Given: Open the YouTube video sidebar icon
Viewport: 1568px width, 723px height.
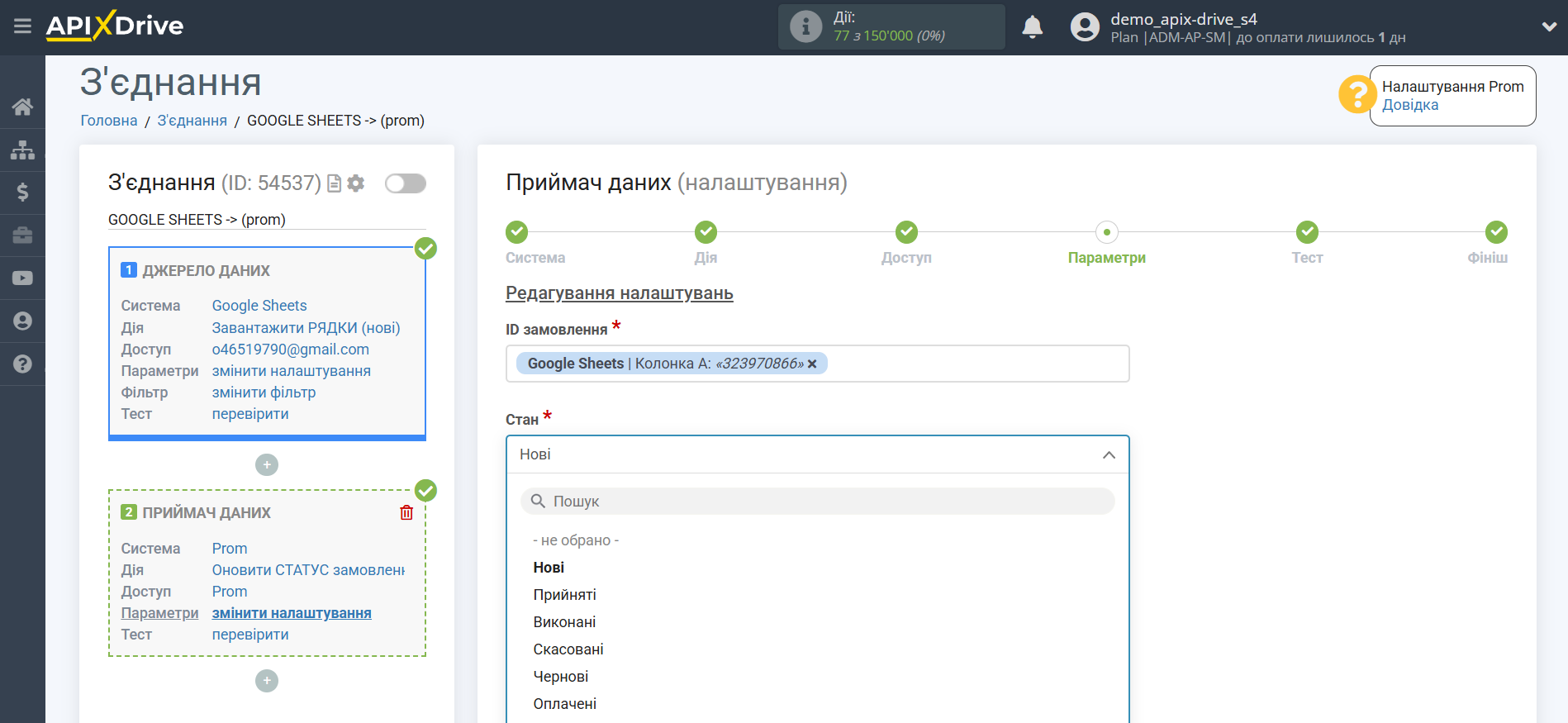Looking at the screenshot, I should click(22, 278).
